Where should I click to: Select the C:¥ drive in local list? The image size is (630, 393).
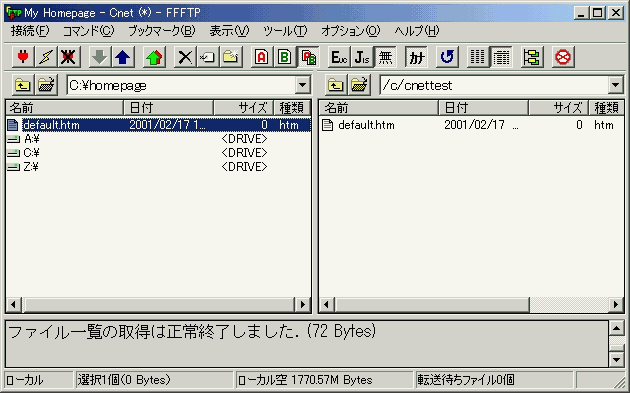(31, 153)
